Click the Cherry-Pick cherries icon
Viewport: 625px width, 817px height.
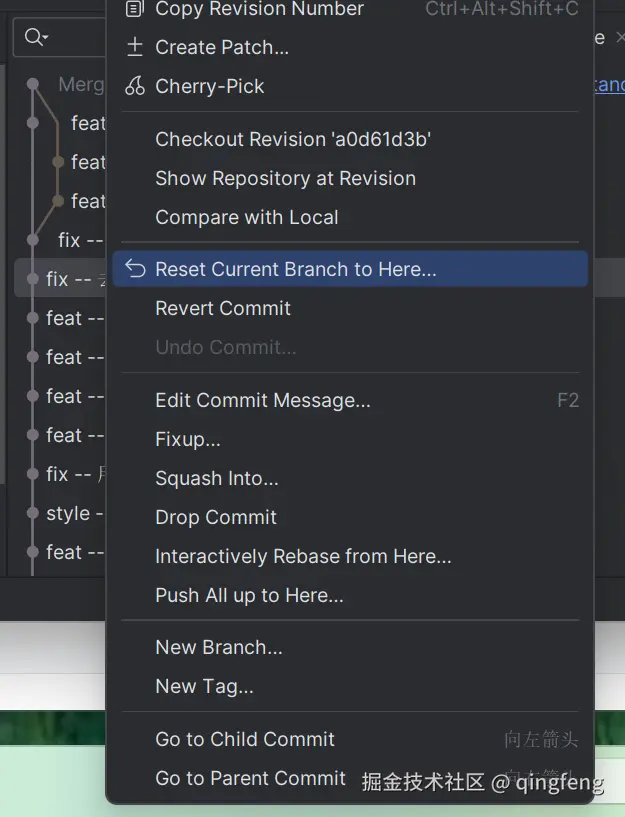[x=135, y=86]
